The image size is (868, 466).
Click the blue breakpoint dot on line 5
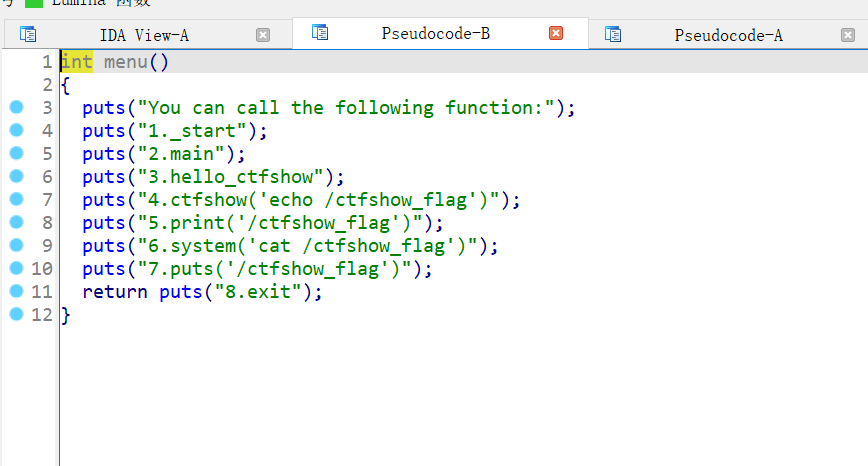tap(16, 153)
